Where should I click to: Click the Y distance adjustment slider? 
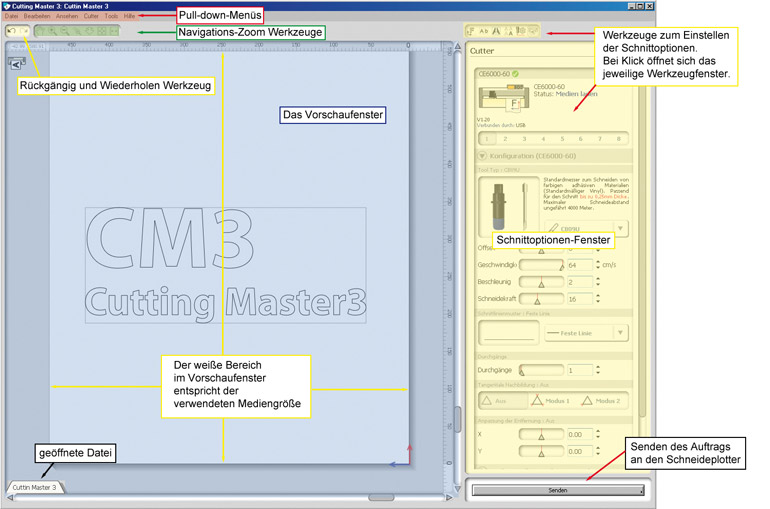coord(542,451)
